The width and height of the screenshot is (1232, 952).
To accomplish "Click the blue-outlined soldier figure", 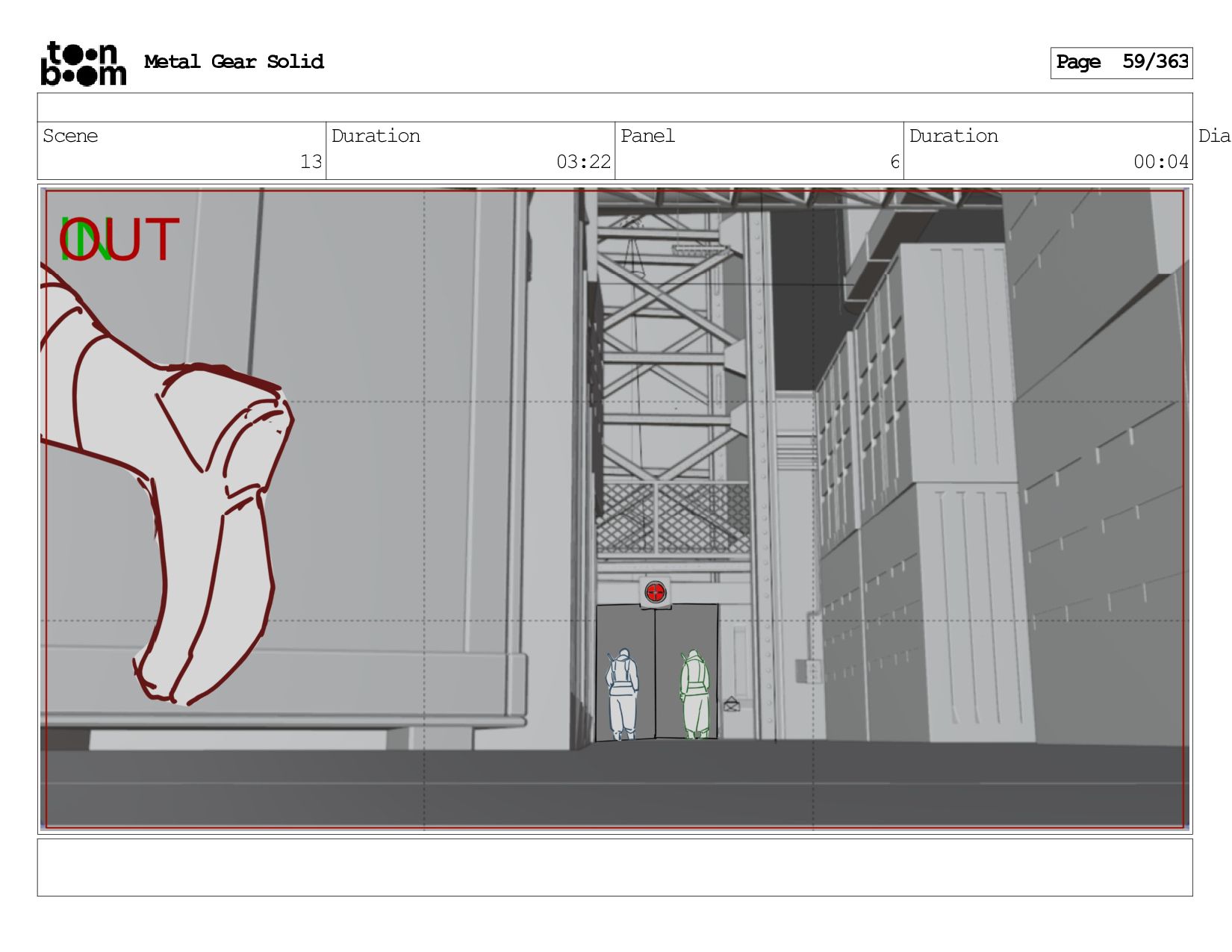I will 622,694.
